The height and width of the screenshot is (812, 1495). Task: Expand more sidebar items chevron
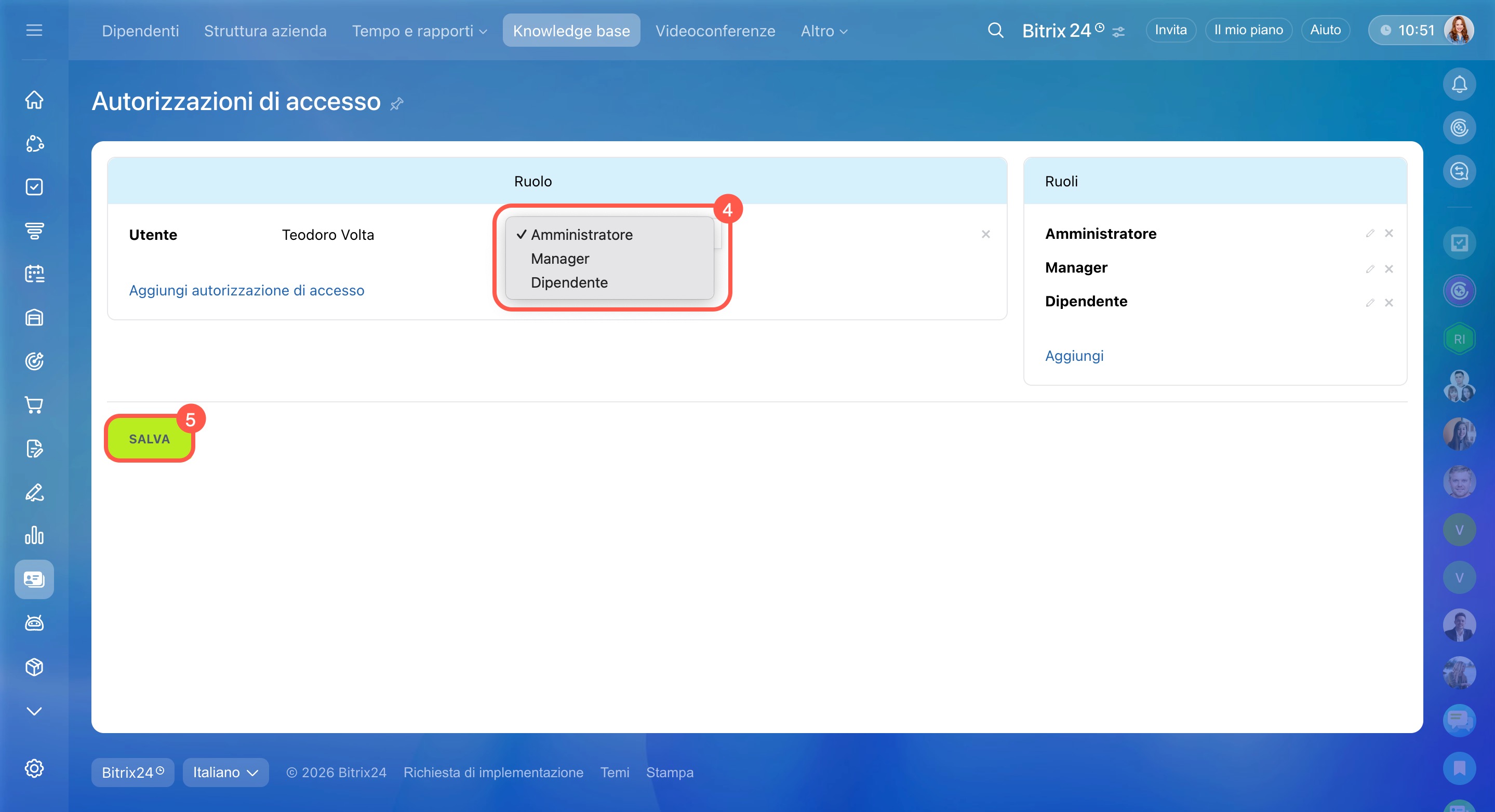pos(34,711)
